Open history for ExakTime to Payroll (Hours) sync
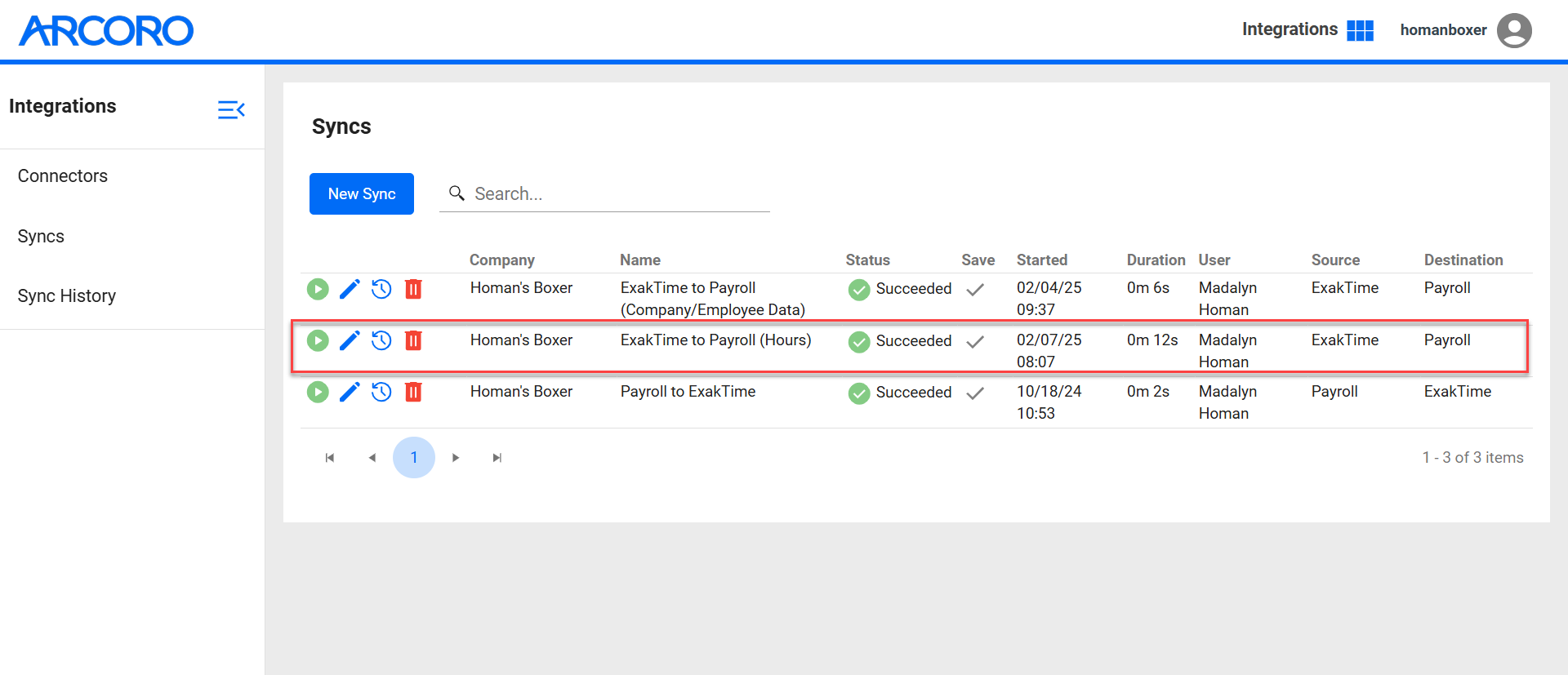 click(381, 340)
